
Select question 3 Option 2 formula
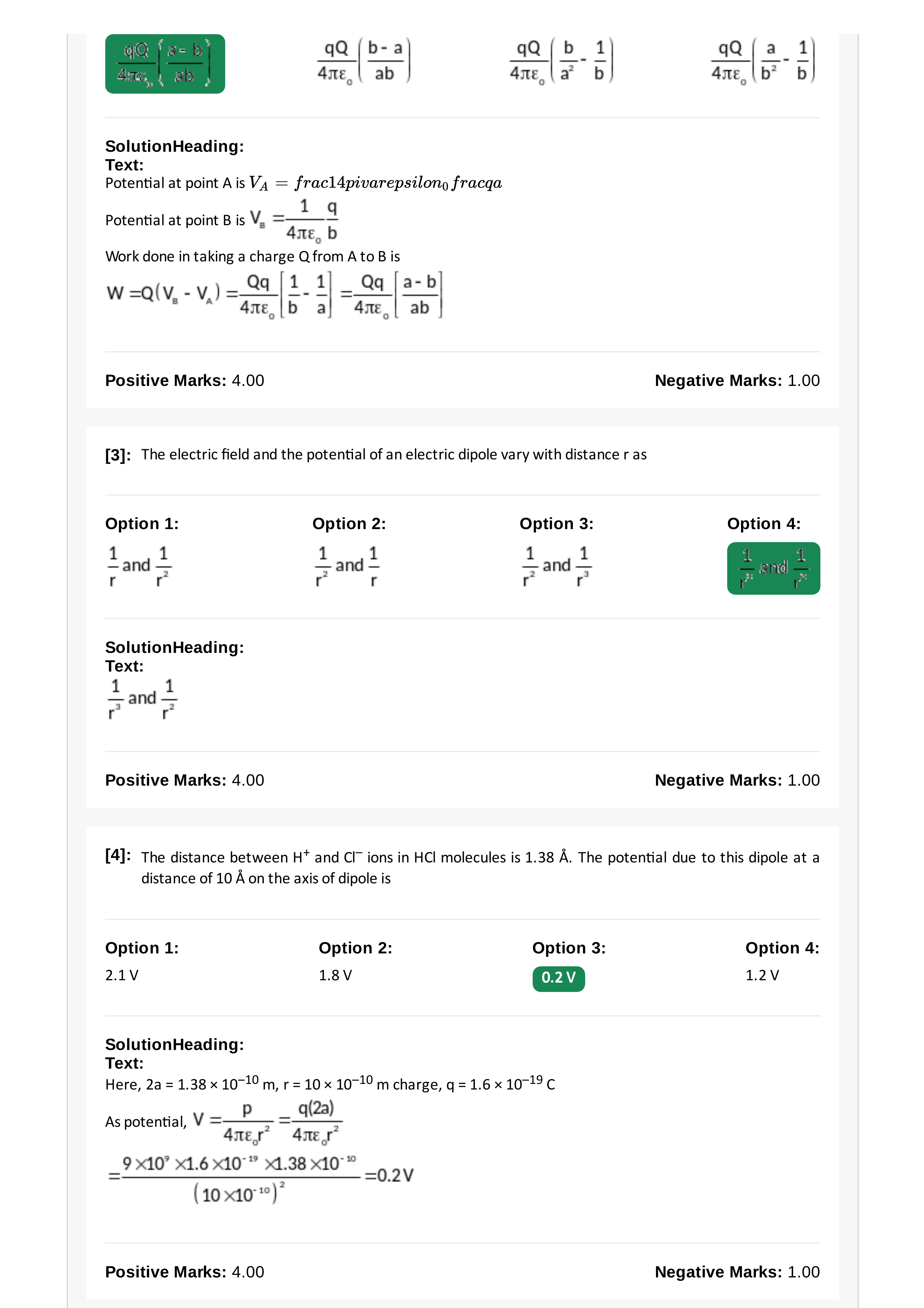click(347, 566)
